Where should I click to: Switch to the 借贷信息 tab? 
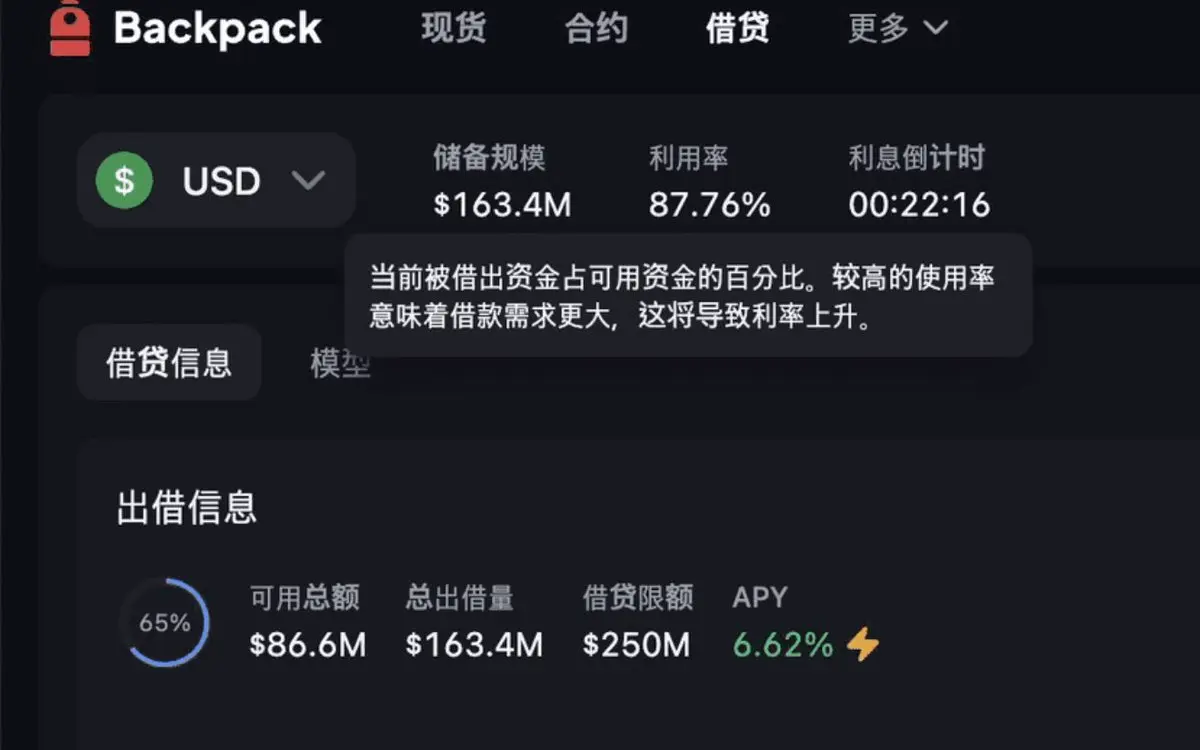tap(169, 363)
